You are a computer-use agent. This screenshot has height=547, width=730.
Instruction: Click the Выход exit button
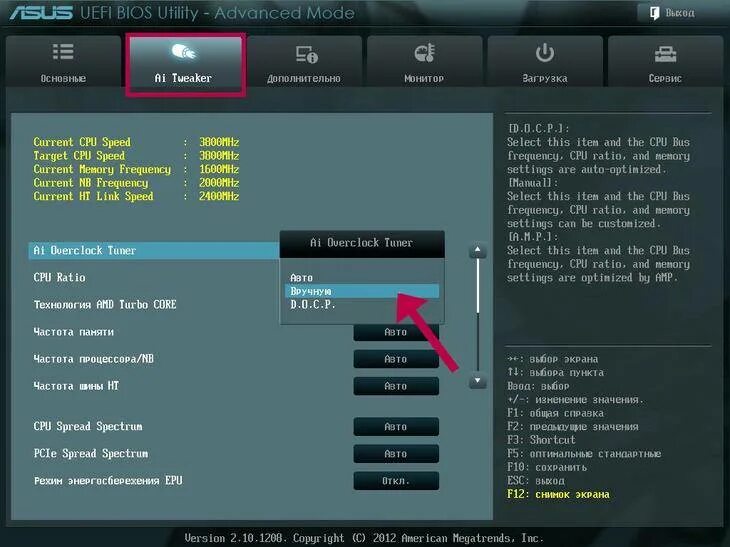[x=673, y=13]
